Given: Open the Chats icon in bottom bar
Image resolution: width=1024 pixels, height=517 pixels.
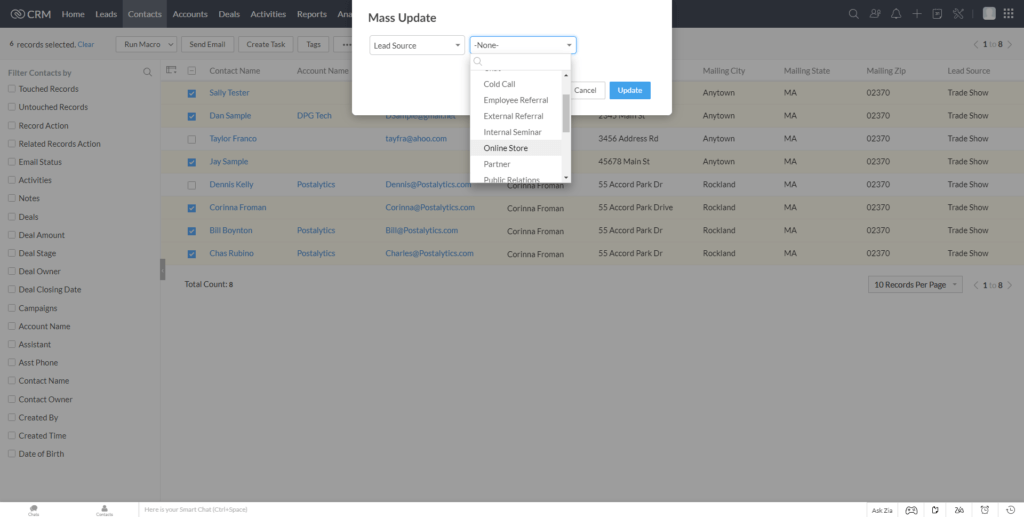Looking at the screenshot, I should (x=33, y=510).
